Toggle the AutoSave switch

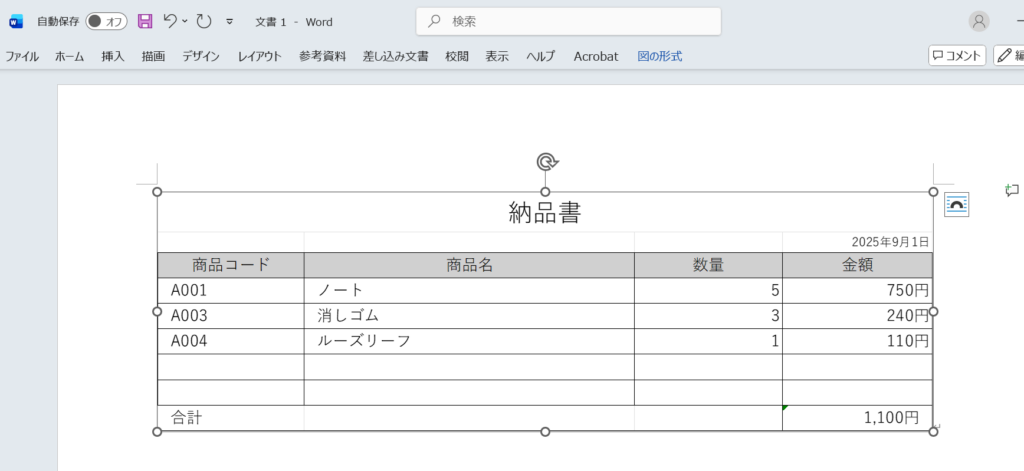pyautogui.click(x=106, y=22)
